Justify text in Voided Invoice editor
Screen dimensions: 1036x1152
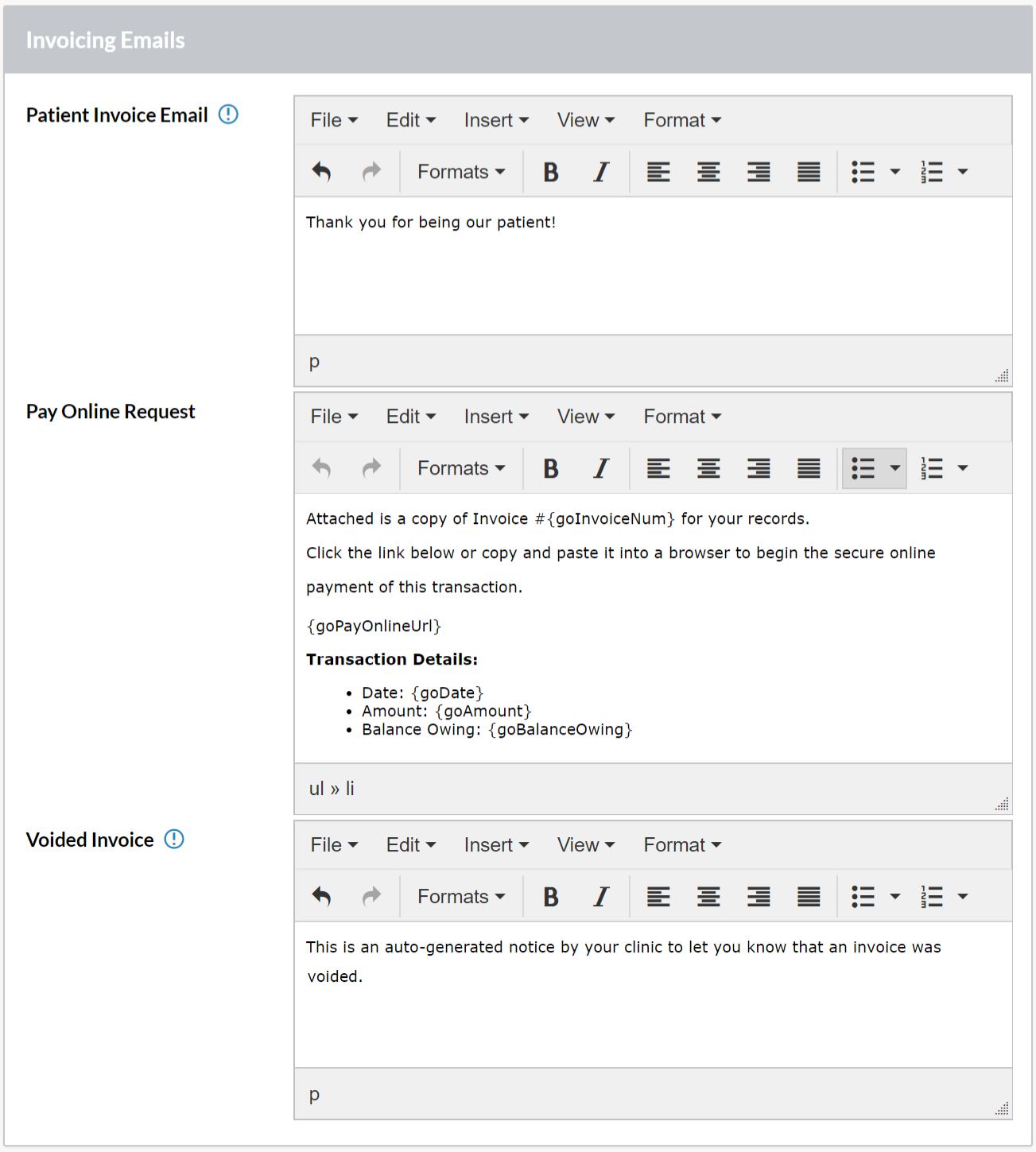point(809,897)
